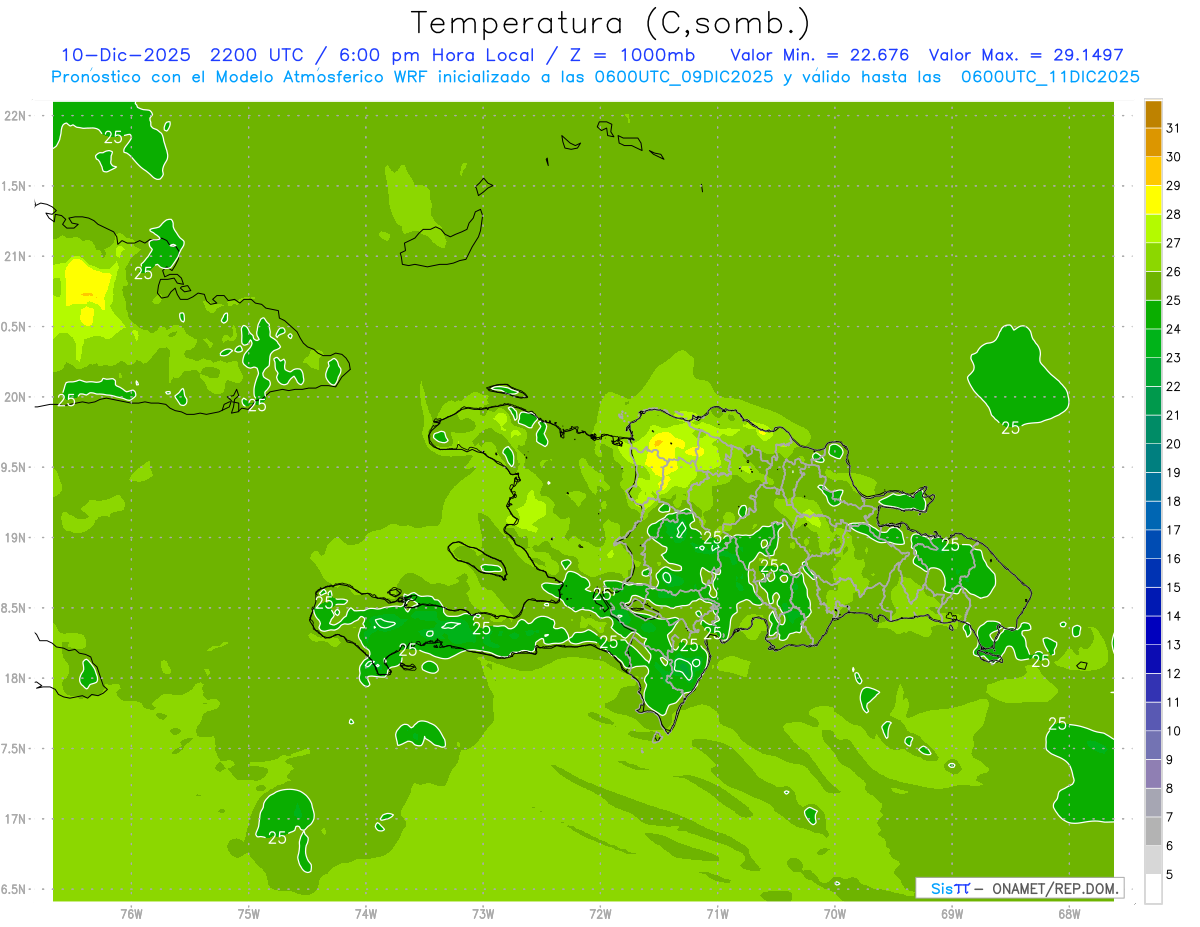Viewport: 1200px width, 927px height.
Task: Click the "13" value on the color scale
Action: tap(1174, 645)
